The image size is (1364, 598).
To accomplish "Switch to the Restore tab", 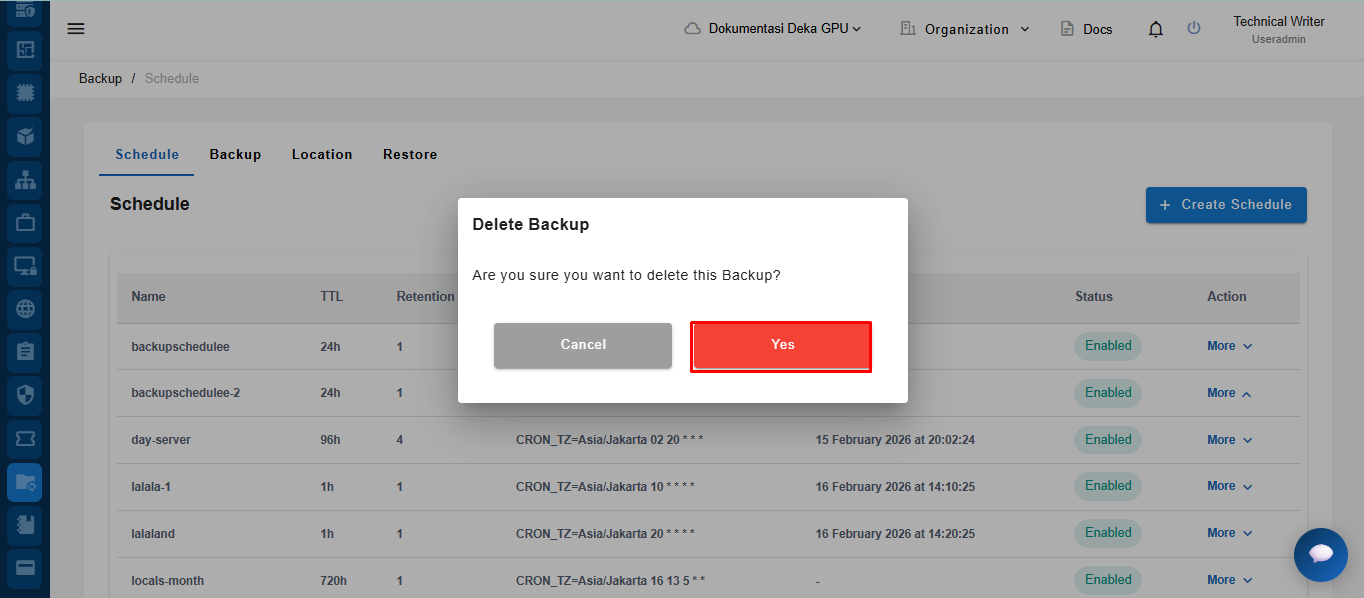I will click(x=410, y=154).
